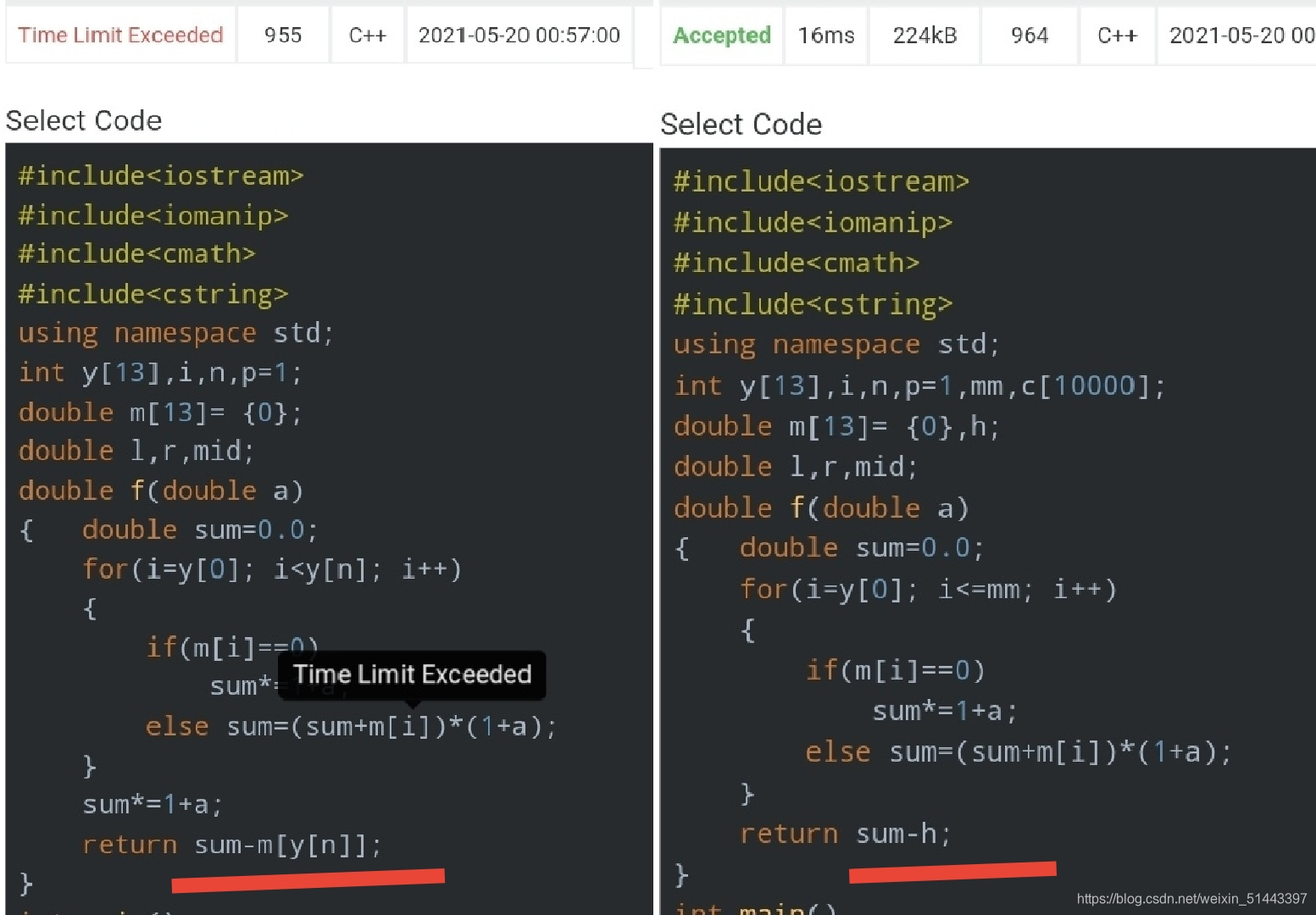Click 'double l,r,mid;' in right code
The image size is (1316, 915).
point(796,466)
